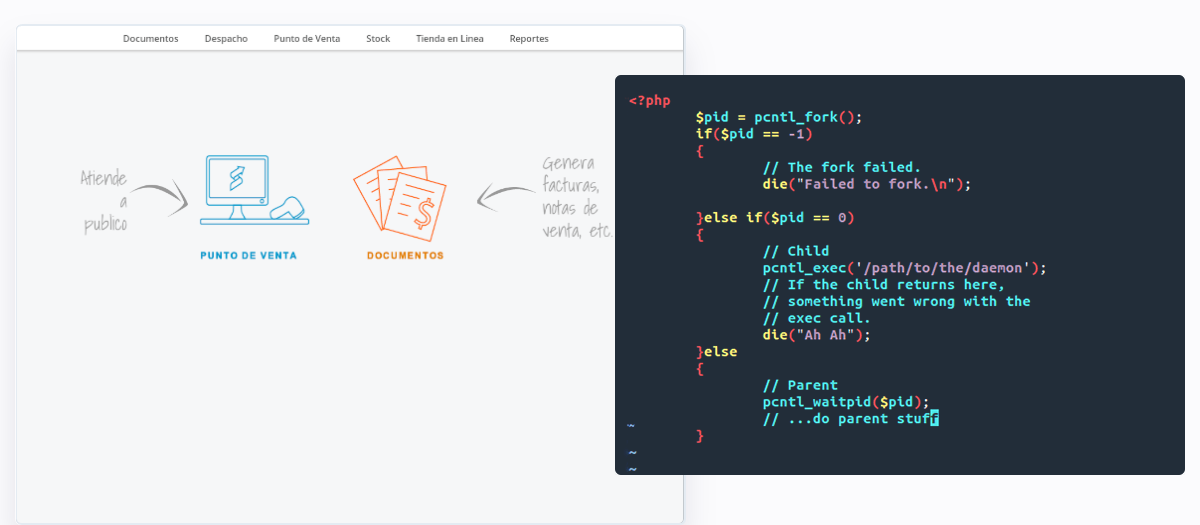The image size is (1200, 525).
Task: Click the Point of Sale computer monitor icon
Action: [x=236, y=184]
